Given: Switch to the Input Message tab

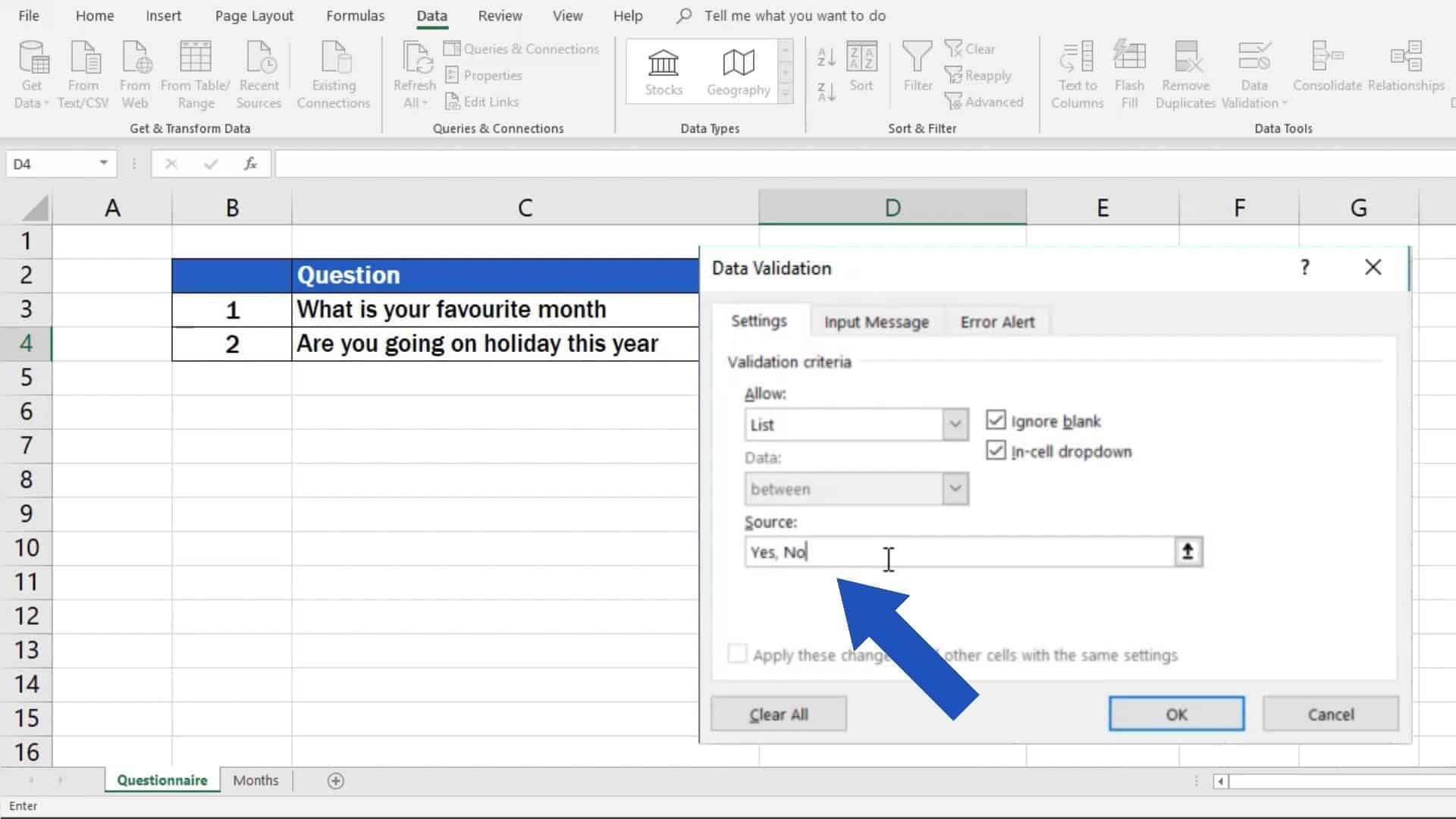Looking at the screenshot, I should pyautogui.click(x=876, y=322).
